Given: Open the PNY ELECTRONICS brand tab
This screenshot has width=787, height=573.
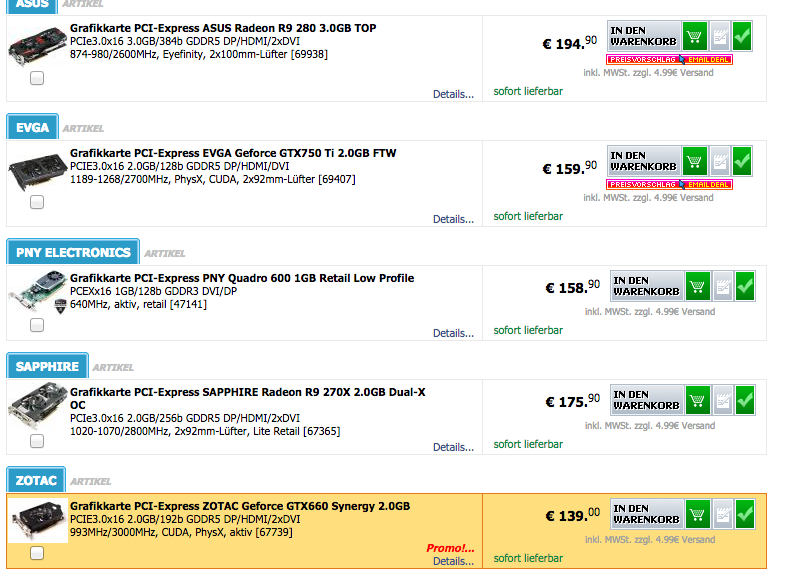Looking at the screenshot, I should click(x=73, y=252).
